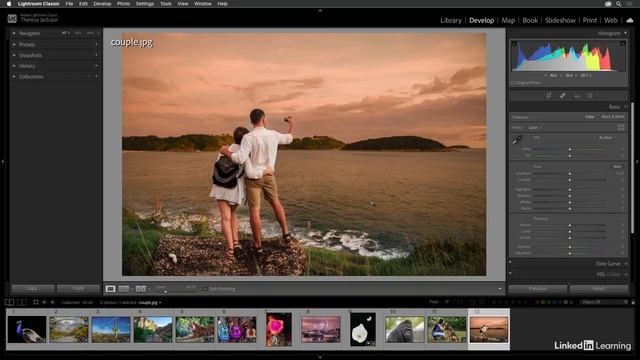Switch to the Web module
The width and height of the screenshot is (640, 360).
point(611,20)
